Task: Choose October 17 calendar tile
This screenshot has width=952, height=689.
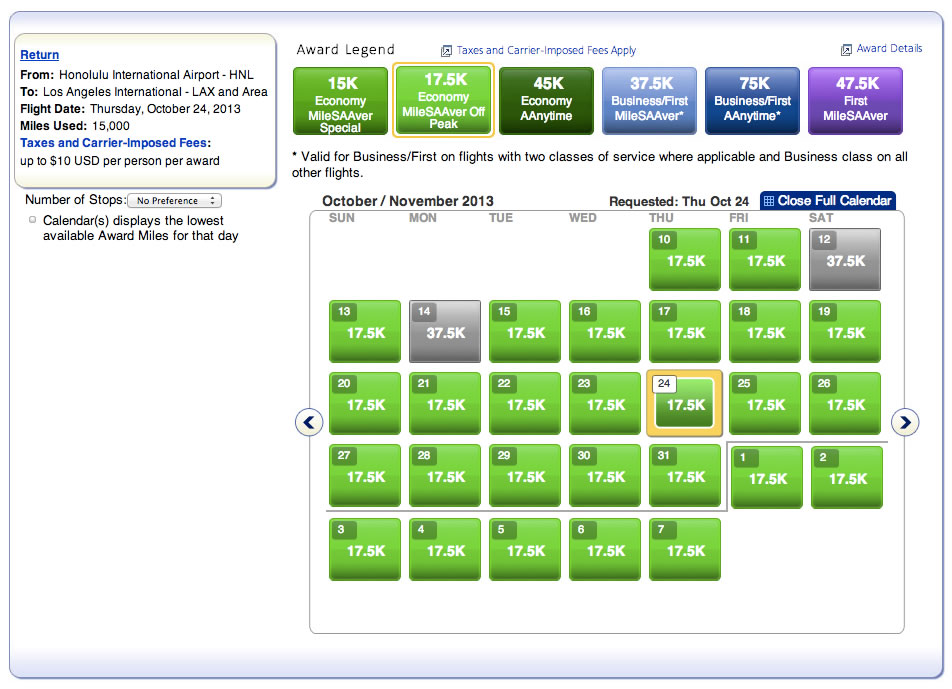Action: click(x=685, y=331)
